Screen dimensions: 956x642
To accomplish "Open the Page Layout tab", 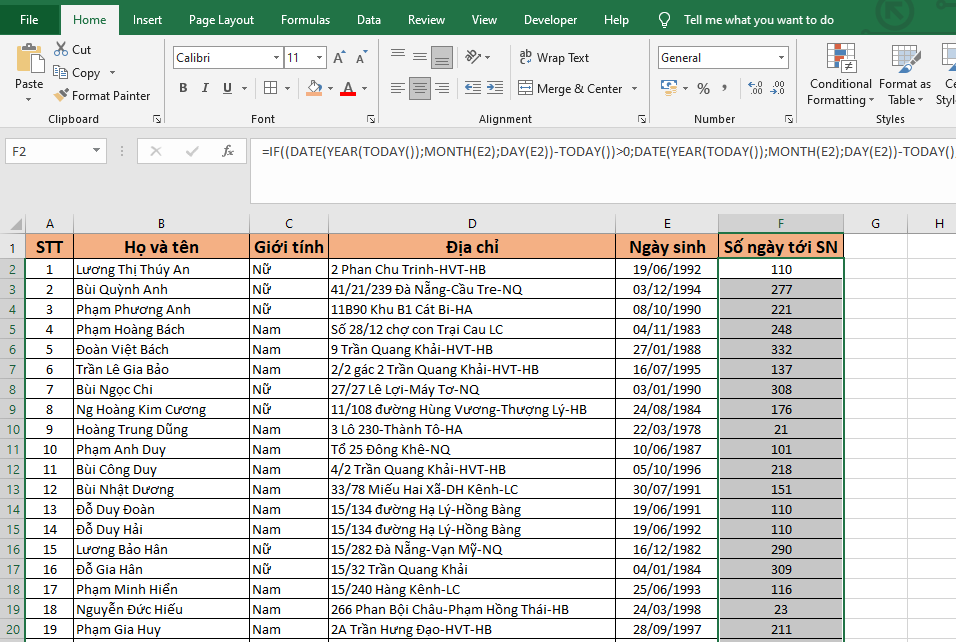I will tap(221, 20).
